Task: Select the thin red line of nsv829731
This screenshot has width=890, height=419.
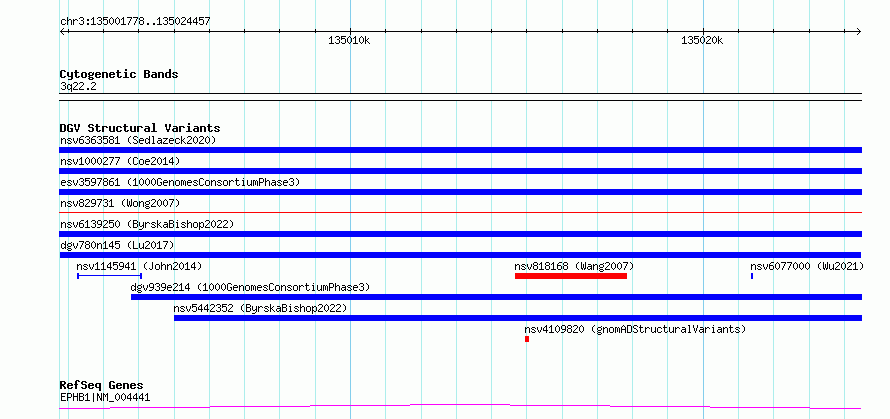Action: coord(460,212)
